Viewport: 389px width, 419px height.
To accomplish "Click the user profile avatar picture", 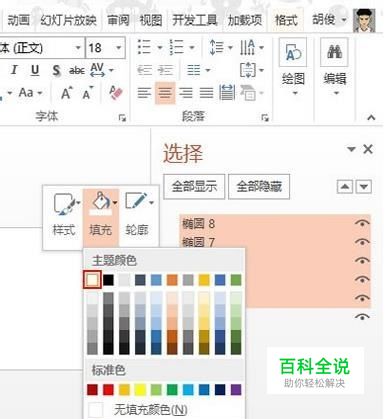I will [x=364, y=21].
